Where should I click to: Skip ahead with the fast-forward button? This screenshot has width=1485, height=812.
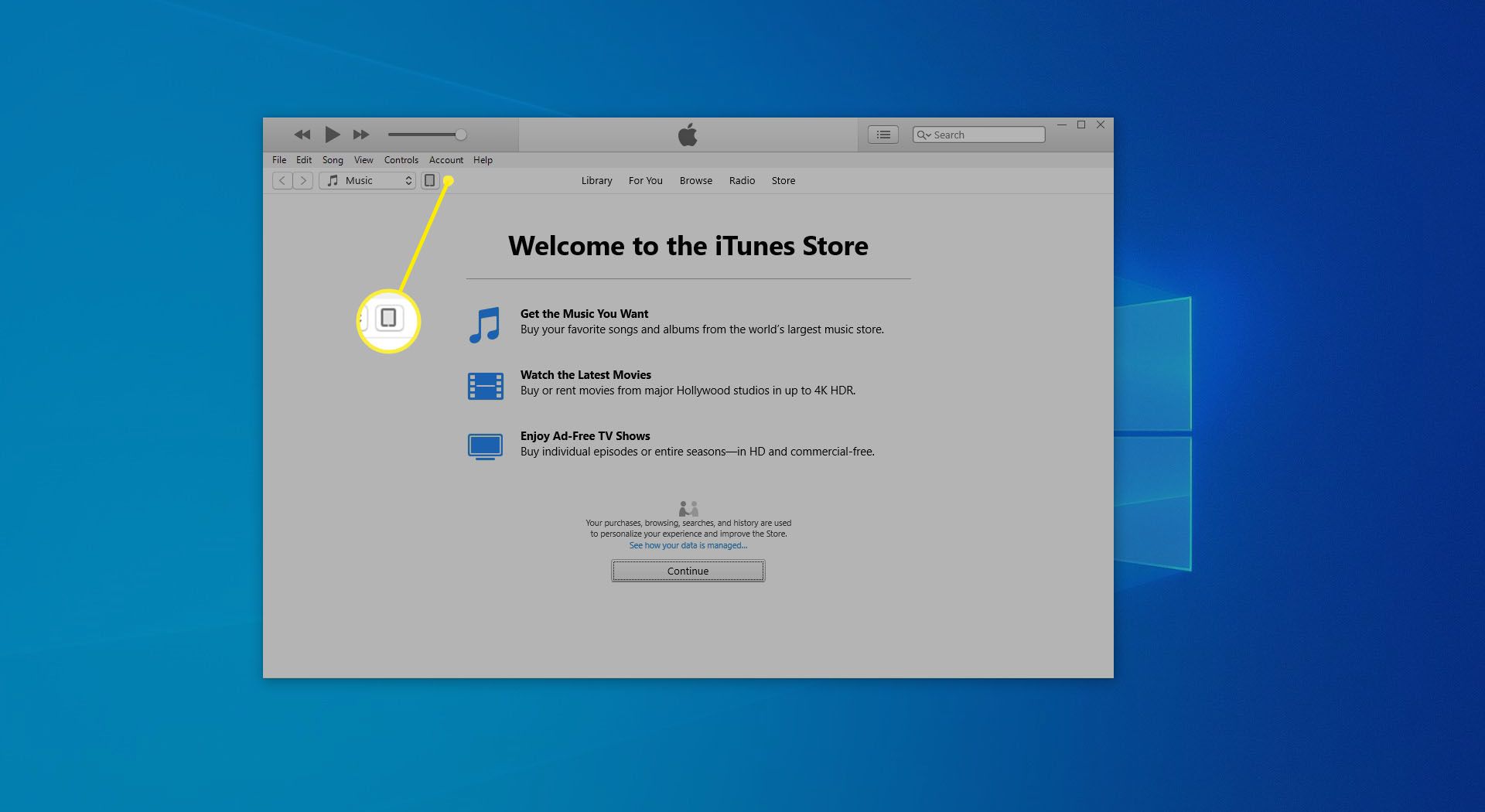pyautogui.click(x=361, y=135)
